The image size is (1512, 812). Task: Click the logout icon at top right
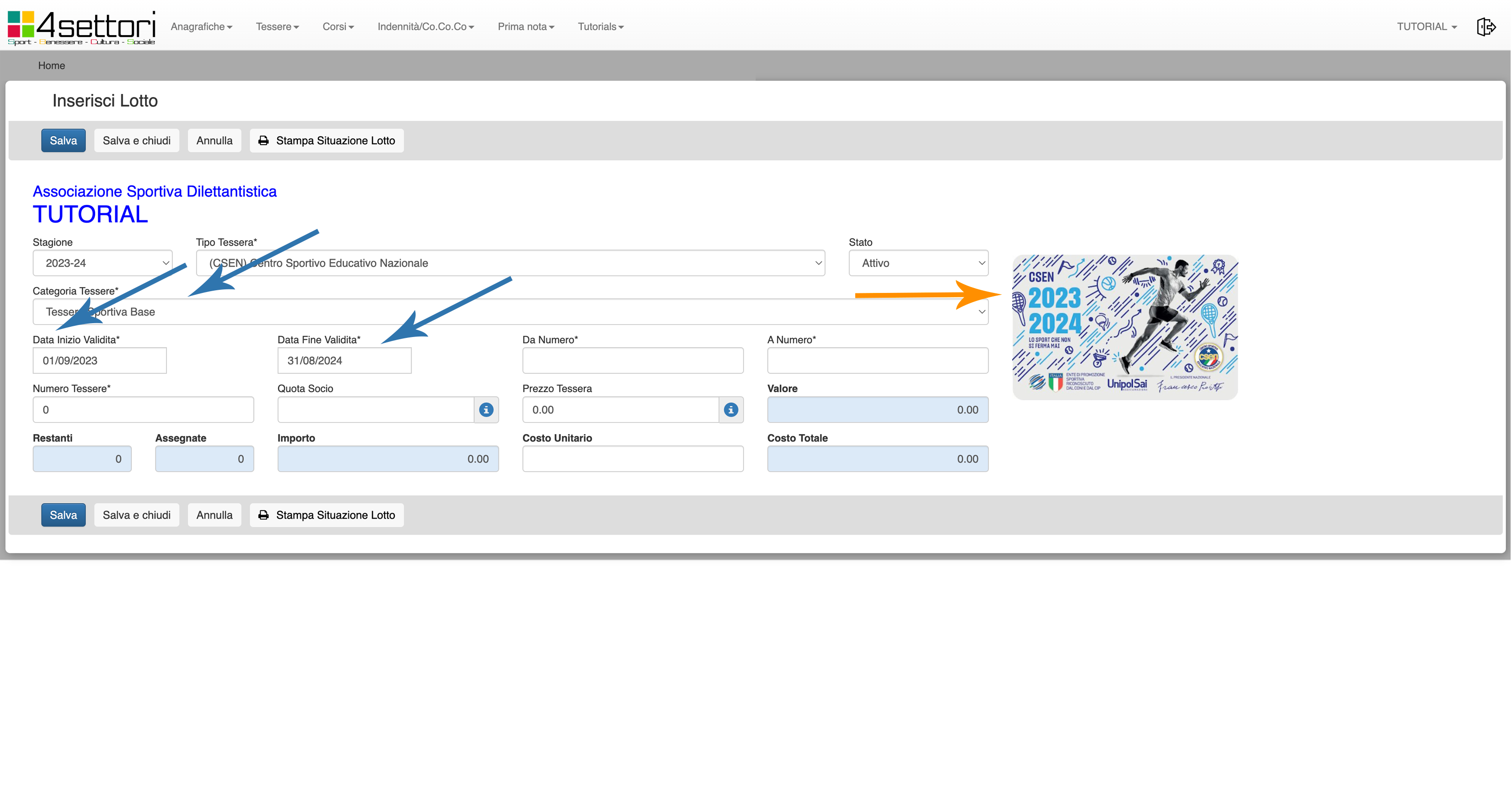(x=1486, y=26)
